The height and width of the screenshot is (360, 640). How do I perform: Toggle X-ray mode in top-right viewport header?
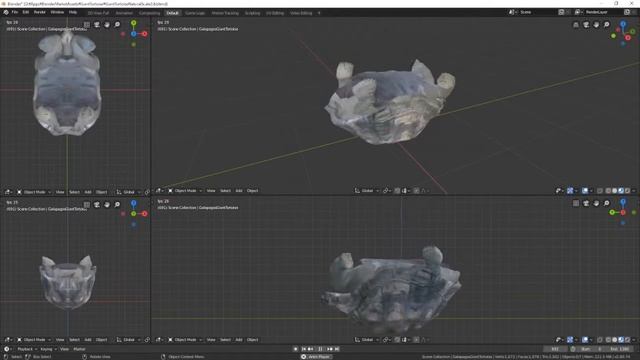click(600, 191)
